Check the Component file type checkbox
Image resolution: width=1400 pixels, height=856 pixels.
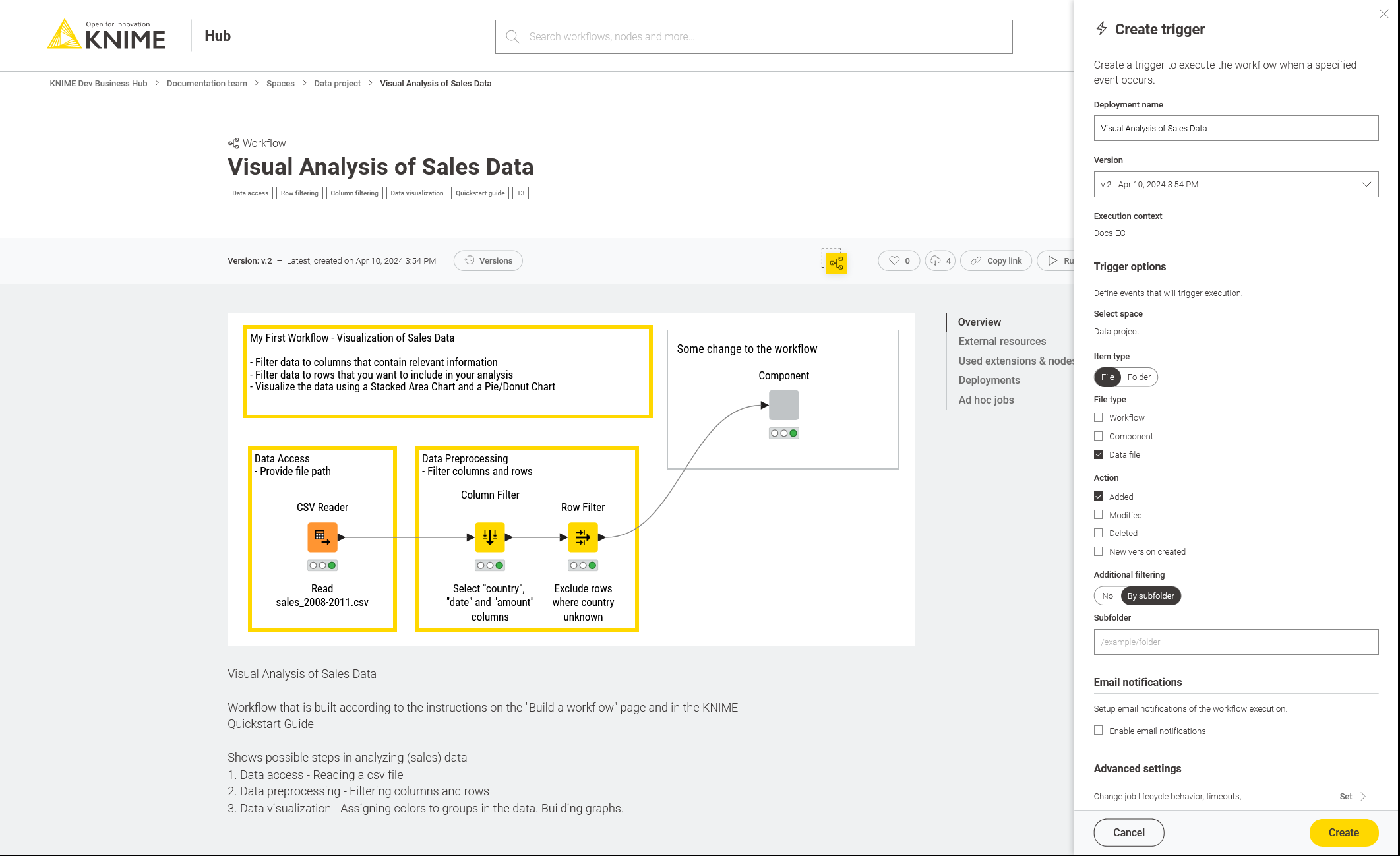[x=1099, y=436]
